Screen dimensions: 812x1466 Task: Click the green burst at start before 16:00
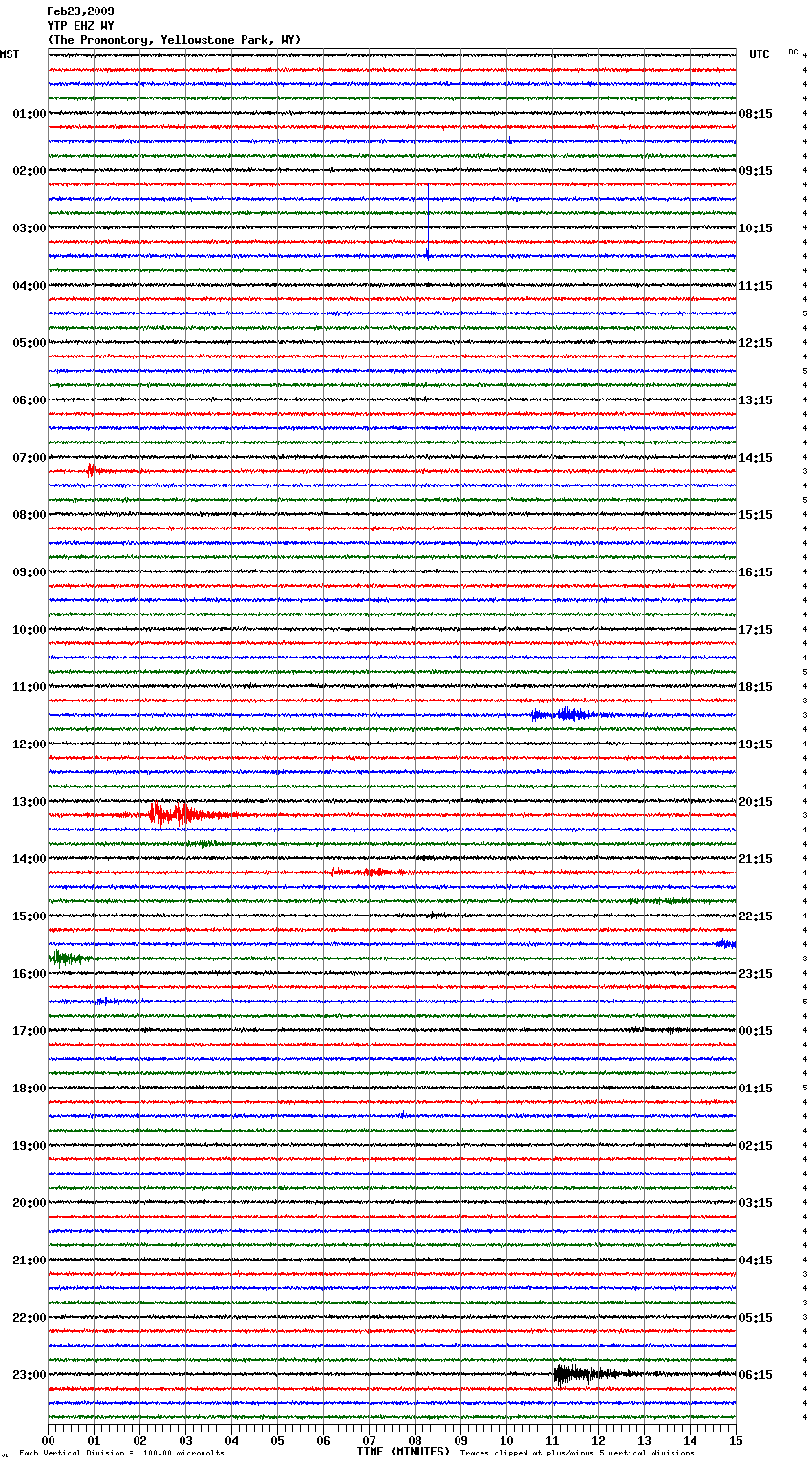tap(65, 958)
